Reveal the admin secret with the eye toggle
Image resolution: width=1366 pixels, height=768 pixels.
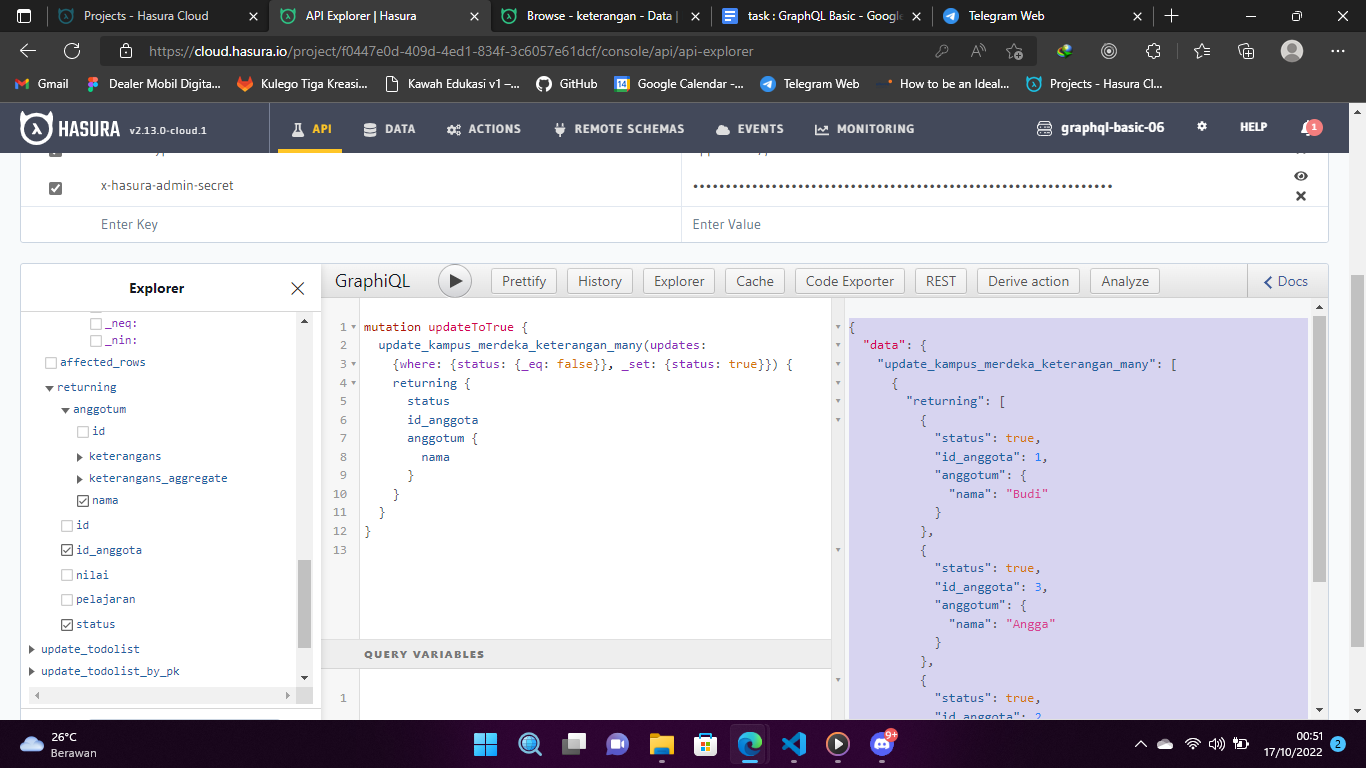click(1301, 176)
